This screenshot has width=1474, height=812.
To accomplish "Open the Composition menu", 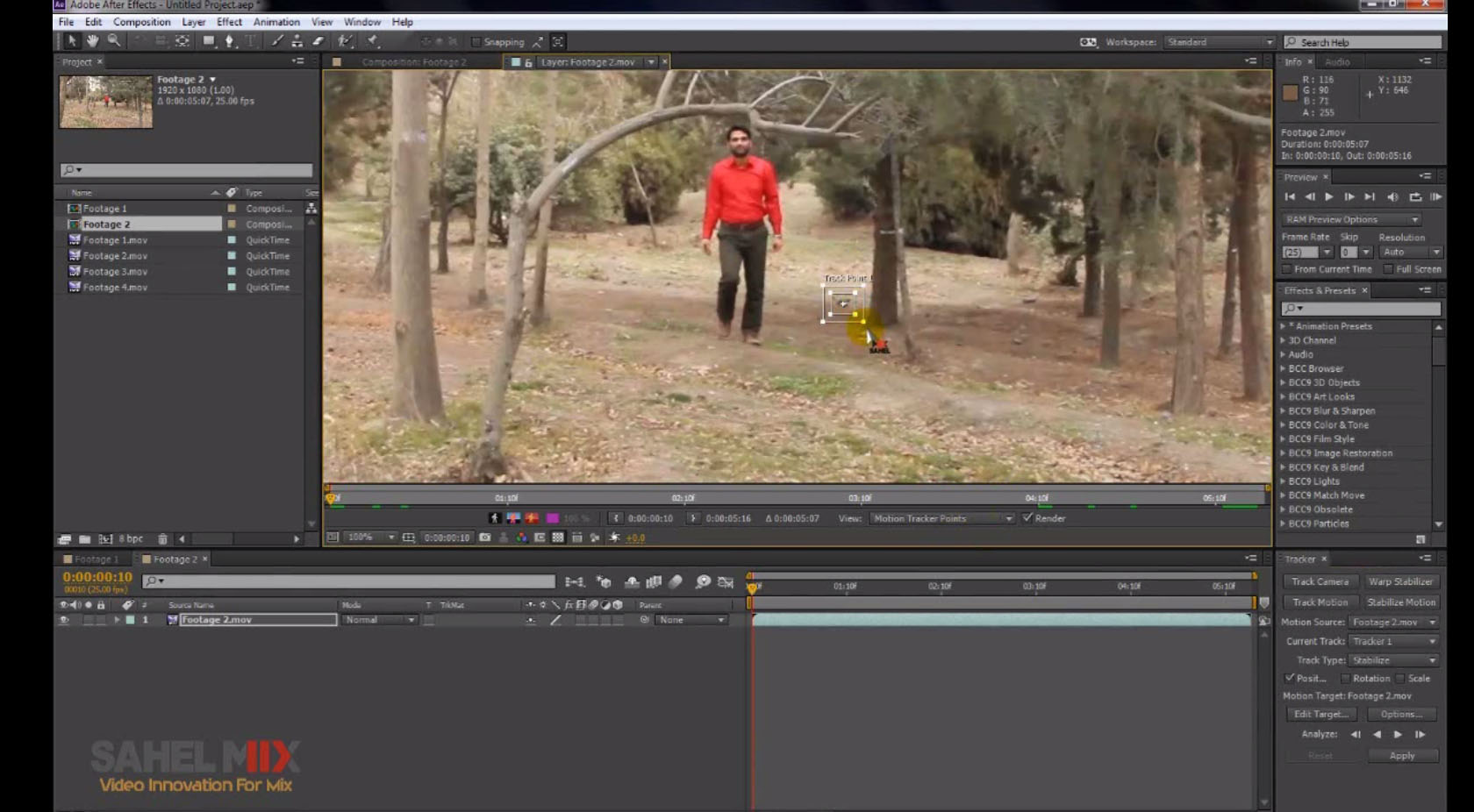I will pos(141,22).
